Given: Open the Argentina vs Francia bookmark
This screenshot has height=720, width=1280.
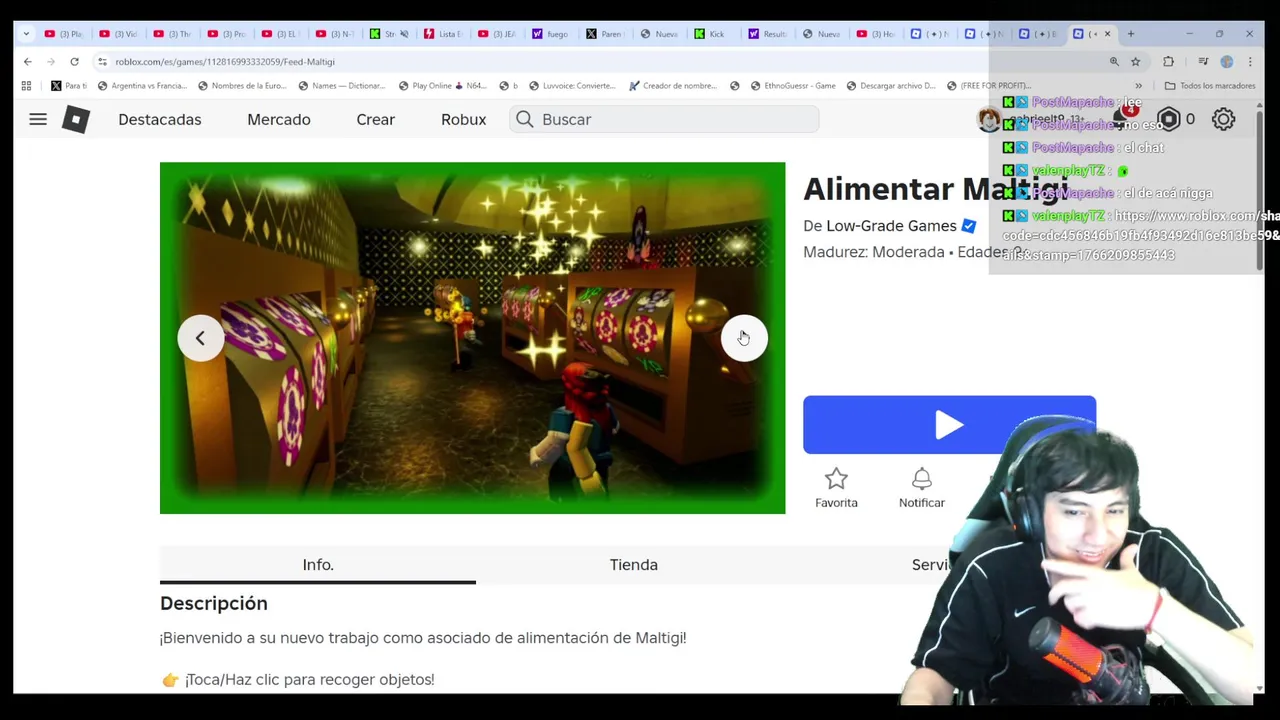Looking at the screenshot, I should pyautogui.click(x=142, y=85).
